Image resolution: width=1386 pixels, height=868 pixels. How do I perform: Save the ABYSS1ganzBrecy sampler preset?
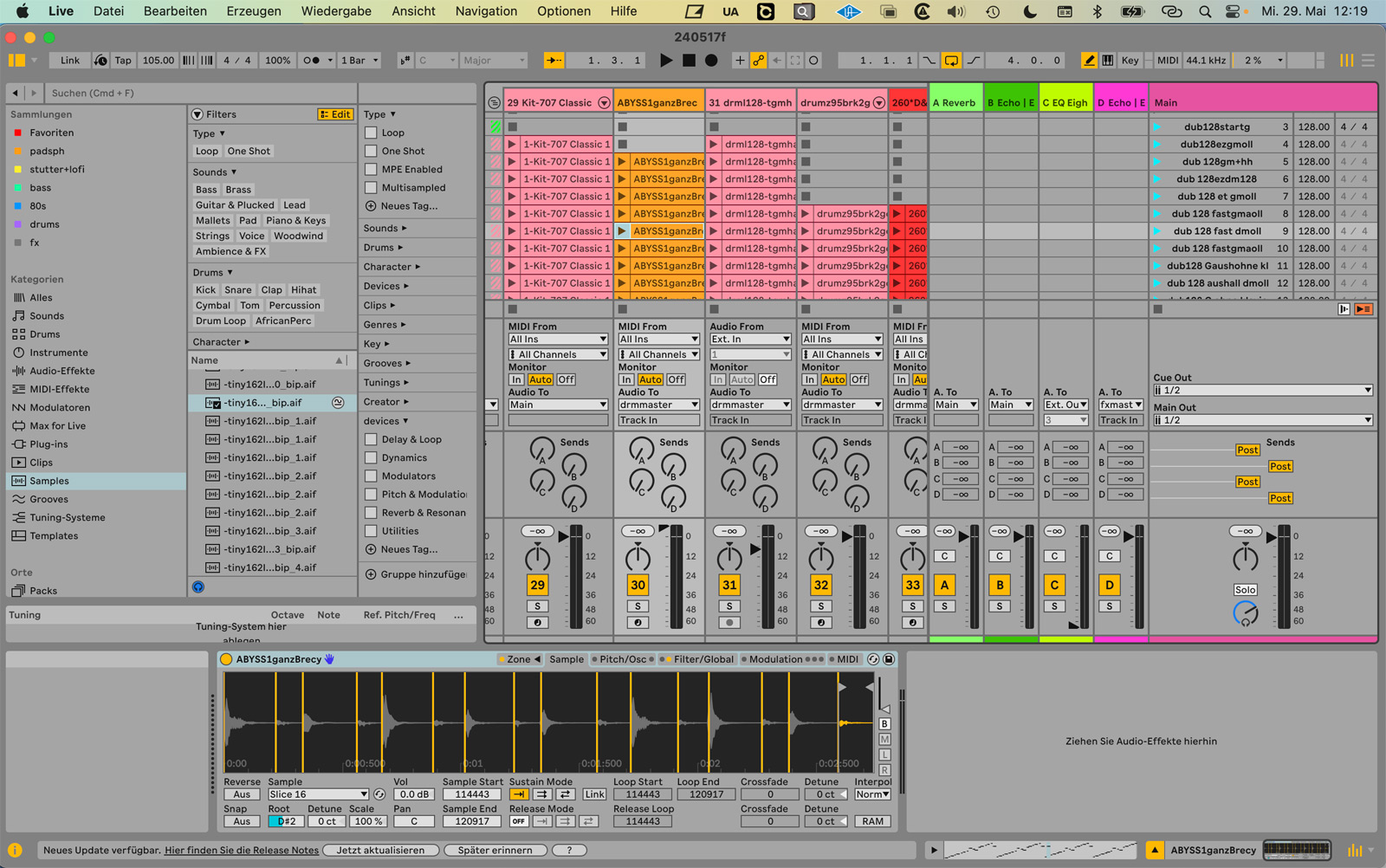(888, 659)
